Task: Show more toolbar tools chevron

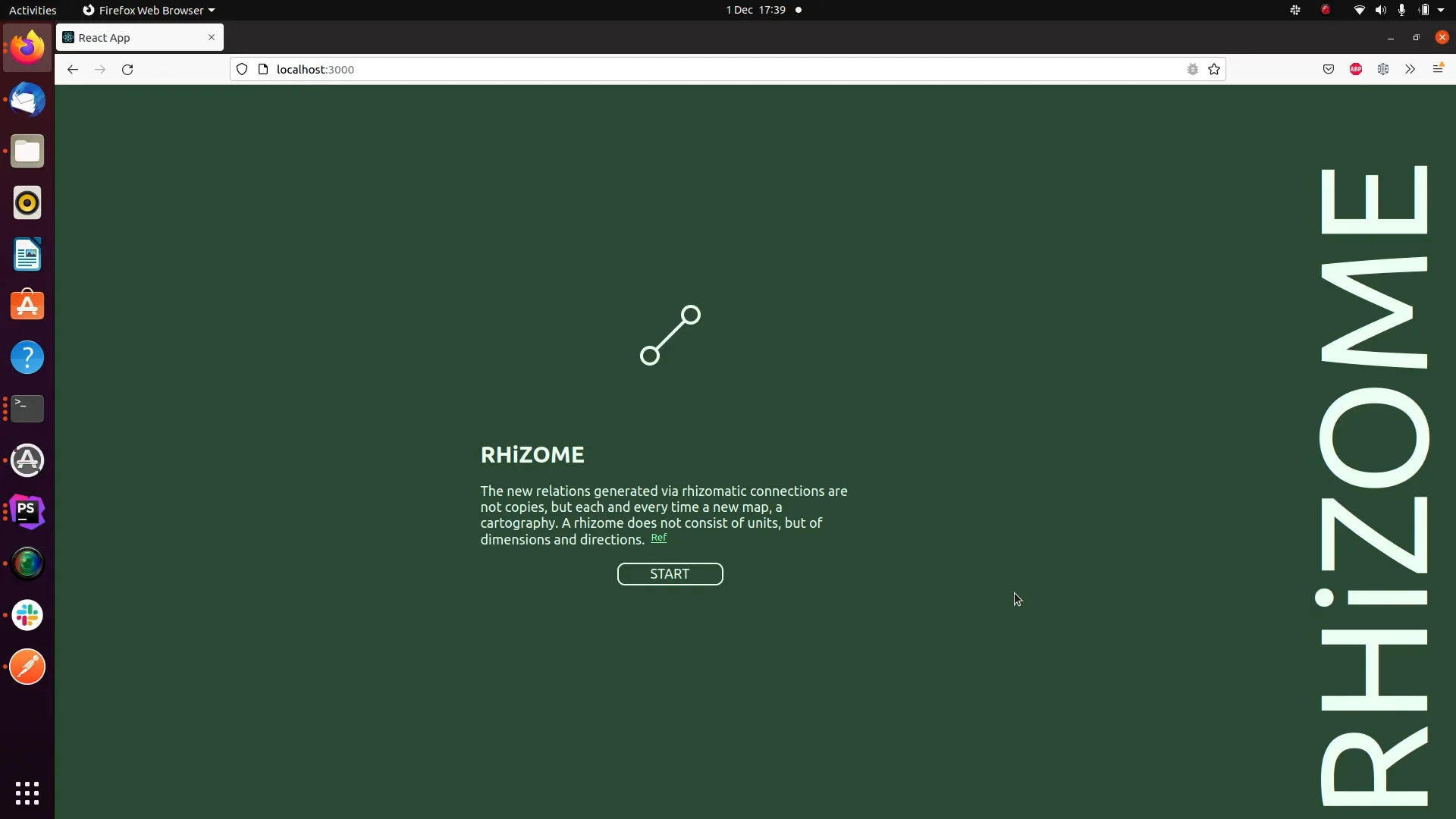Action: click(x=1410, y=70)
